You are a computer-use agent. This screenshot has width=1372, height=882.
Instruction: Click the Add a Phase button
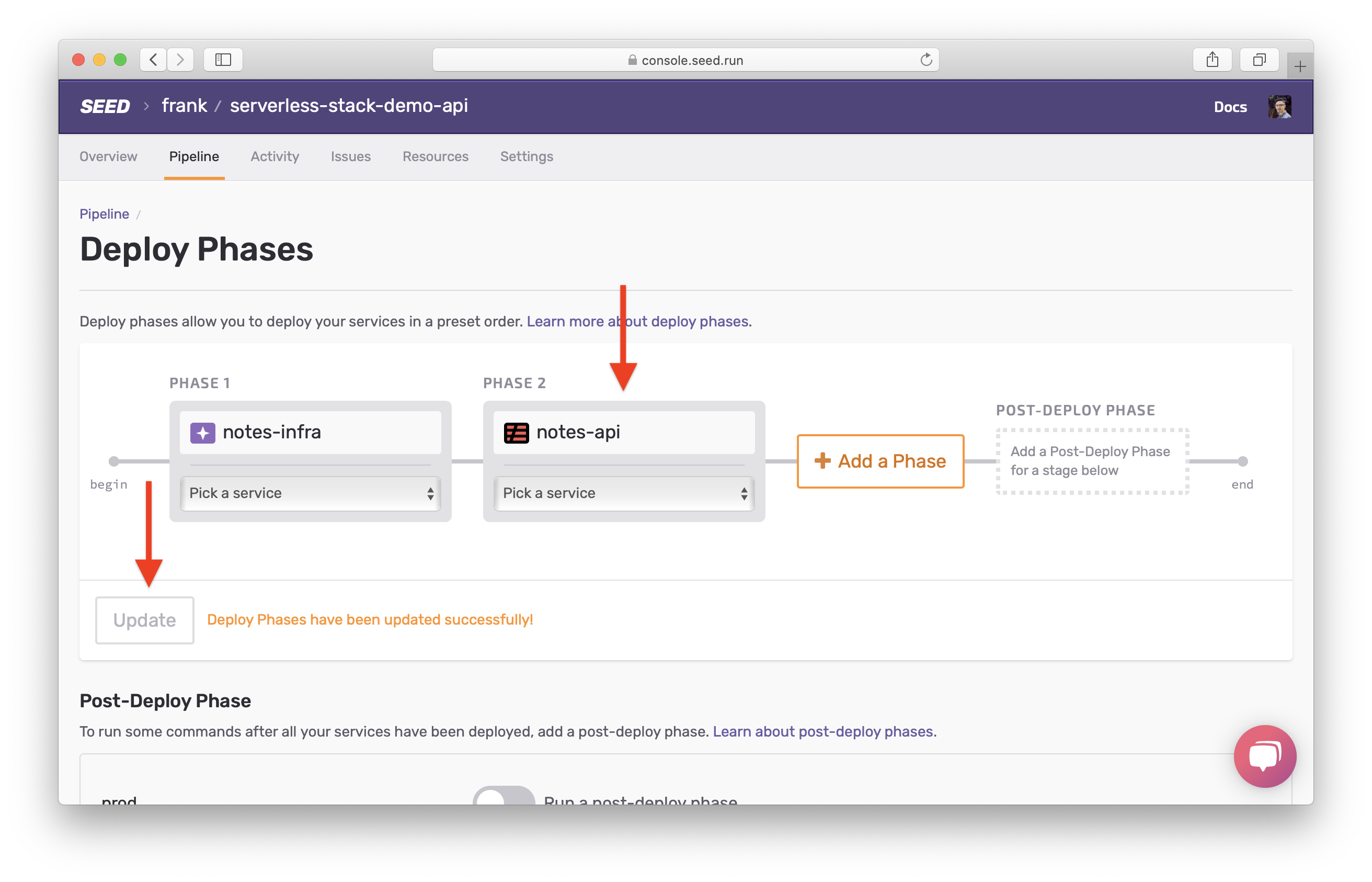(x=880, y=461)
